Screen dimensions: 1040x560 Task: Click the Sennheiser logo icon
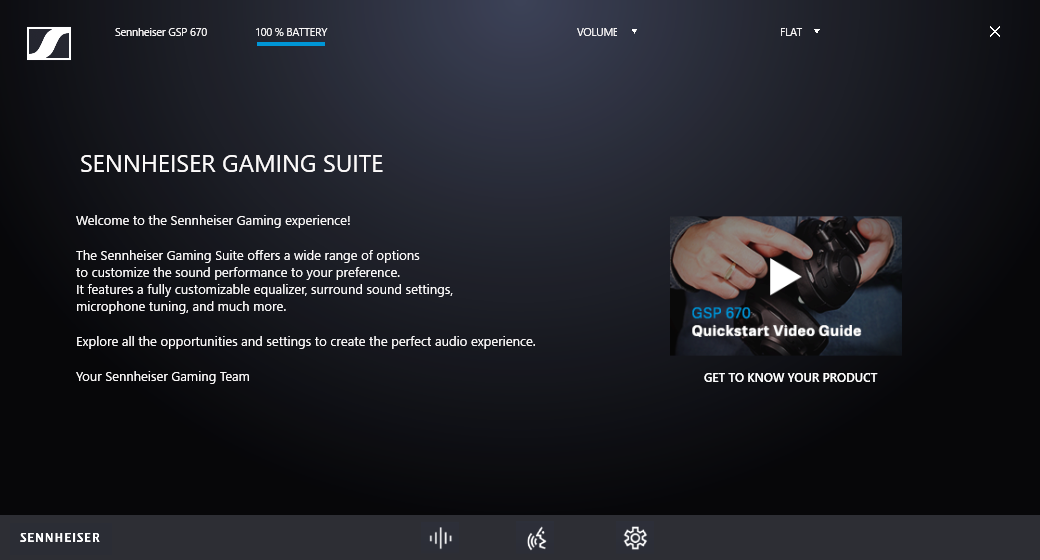coord(49,44)
